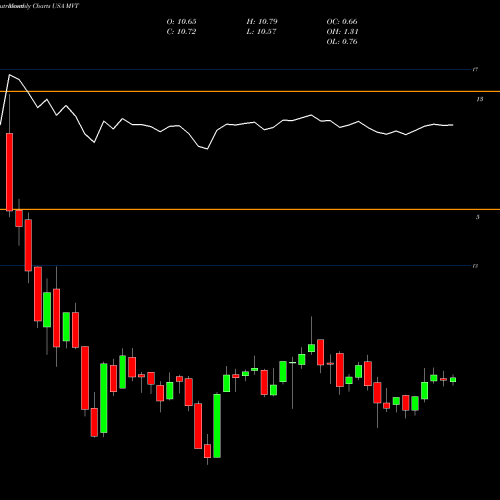Click the OL: 0.76 reading
Image resolution: width=500 pixels, height=500 pixels.
point(342,42)
